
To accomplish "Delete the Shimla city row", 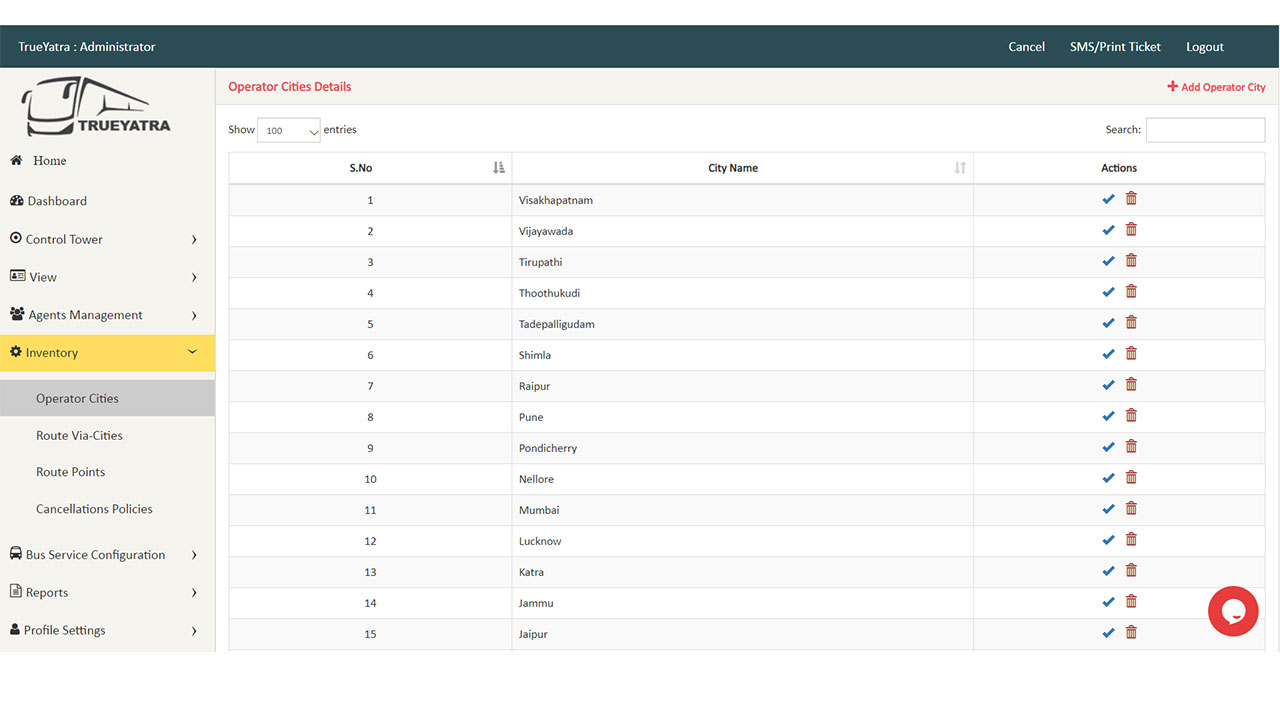I will pyautogui.click(x=1131, y=354).
